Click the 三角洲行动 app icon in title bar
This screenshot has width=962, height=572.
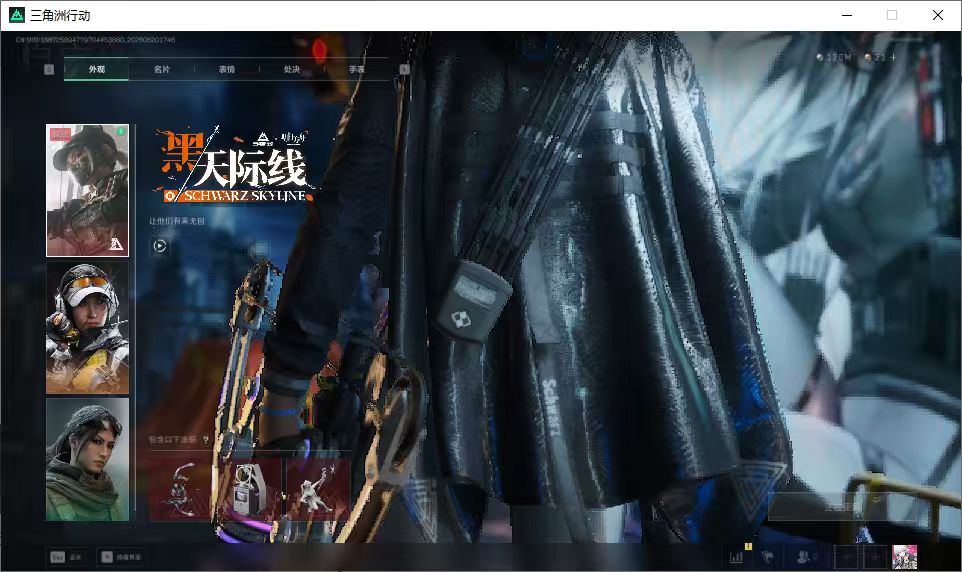[x=17, y=15]
